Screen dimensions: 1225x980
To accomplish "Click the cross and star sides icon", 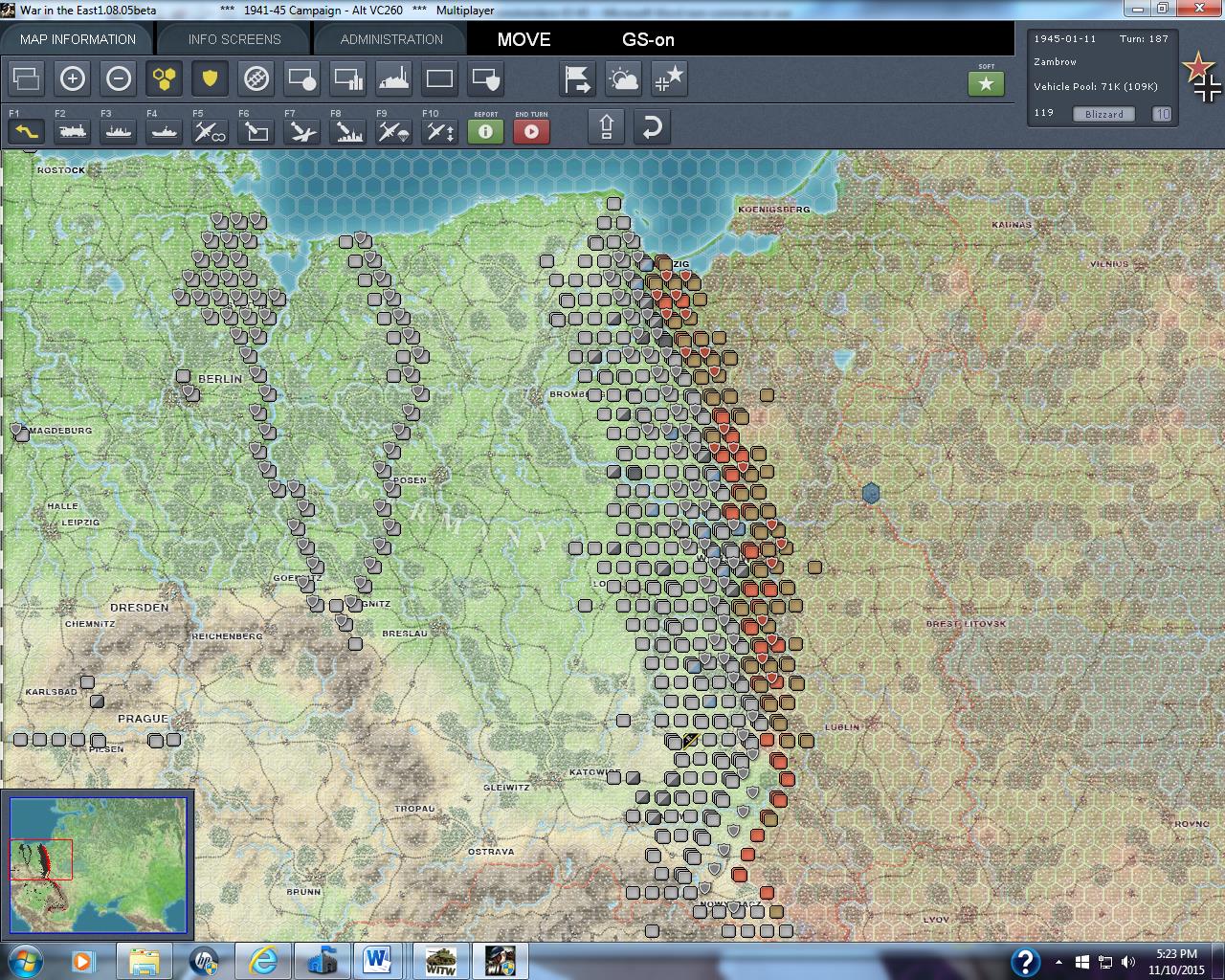I will point(669,78).
